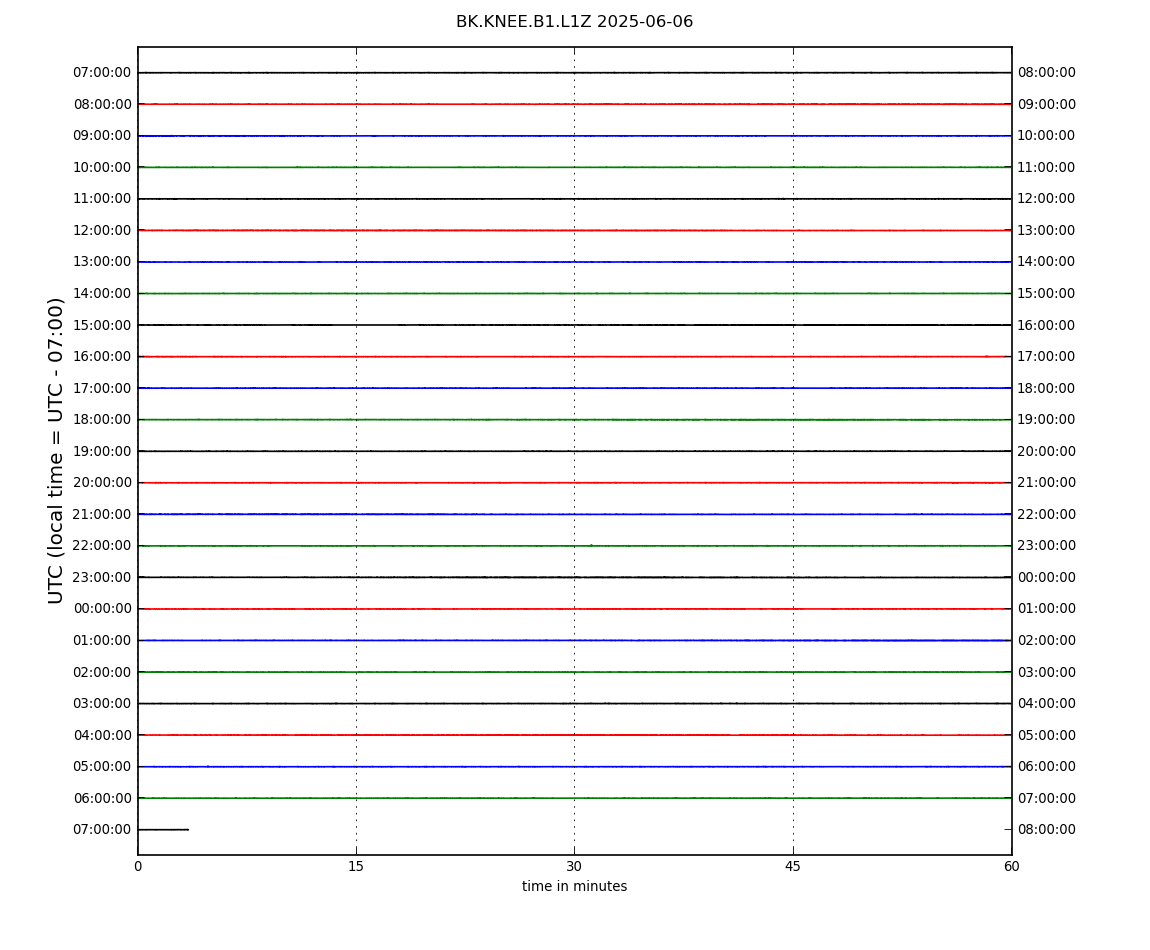The image size is (1150, 950).
Task: Click the left-axis start time 01:00:00
Action: coord(103,640)
